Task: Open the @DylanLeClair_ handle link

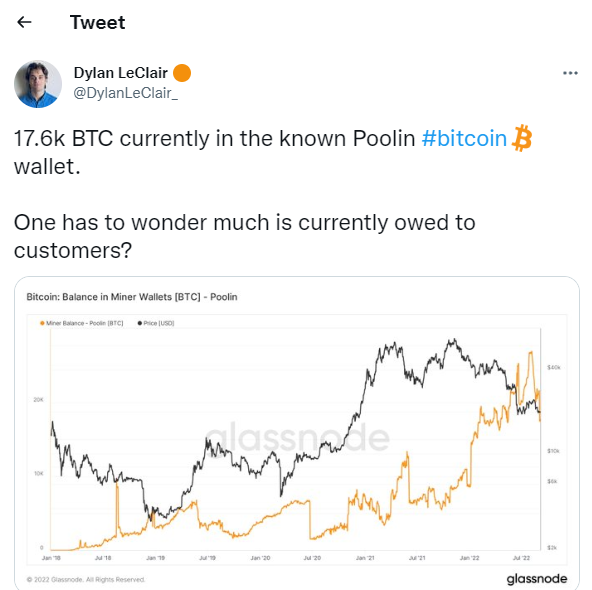Action: pyautogui.click(x=125, y=93)
